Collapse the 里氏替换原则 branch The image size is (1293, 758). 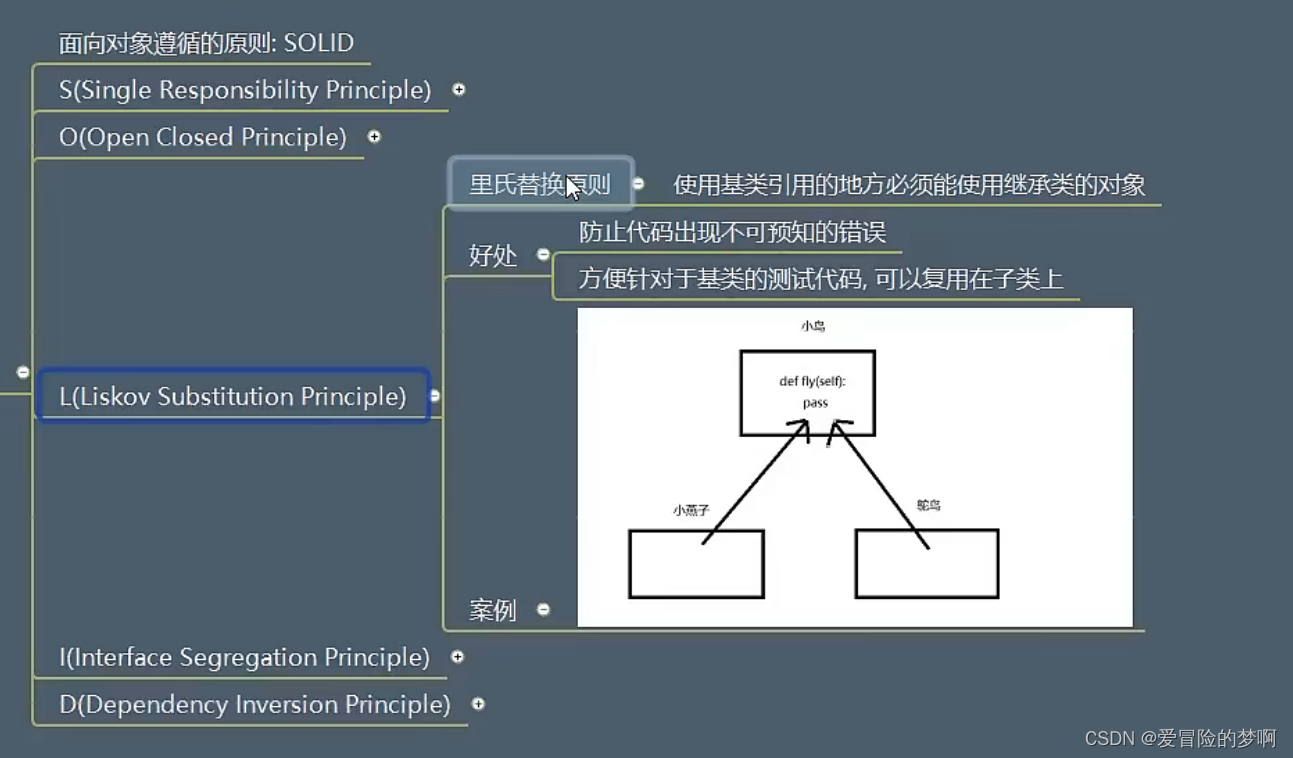click(x=638, y=184)
